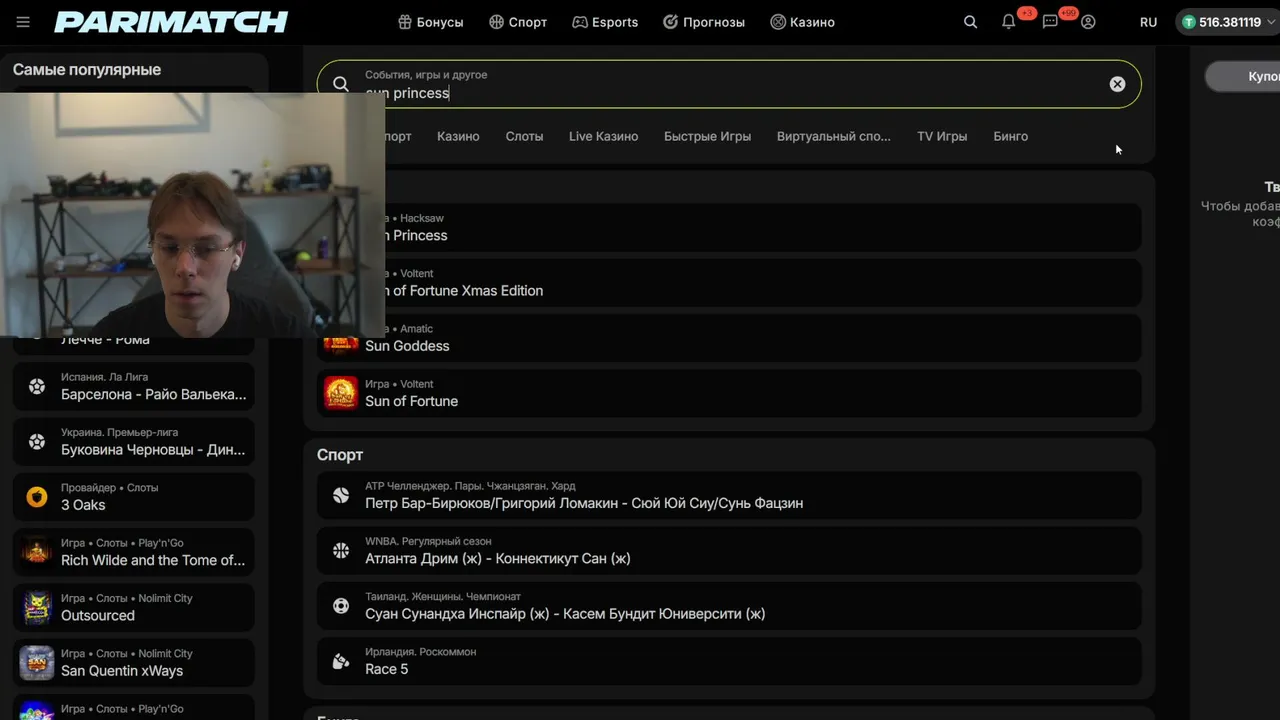1280x720 pixels.
Task: Open the 516.381119 balance menu
Action: [1228, 22]
